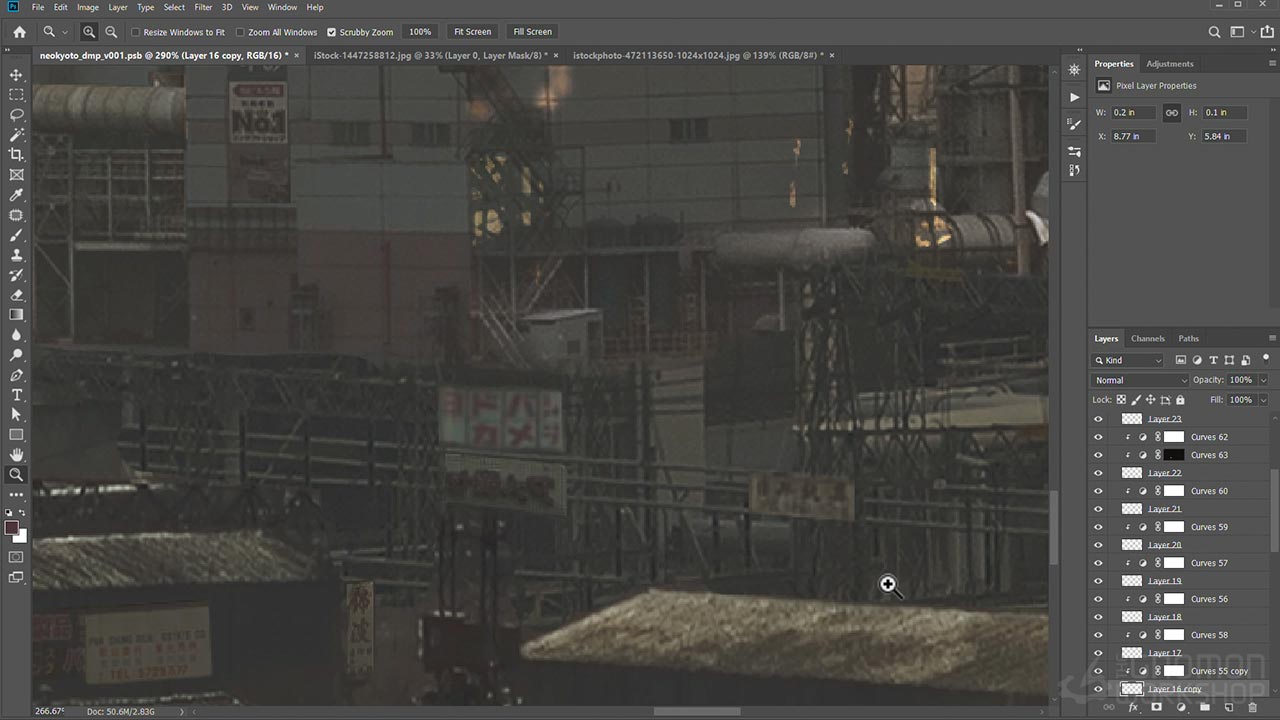The image size is (1280, 720).
Task: Open the Opacity slider dropdown arrow
Action: tap(1263, 380)
